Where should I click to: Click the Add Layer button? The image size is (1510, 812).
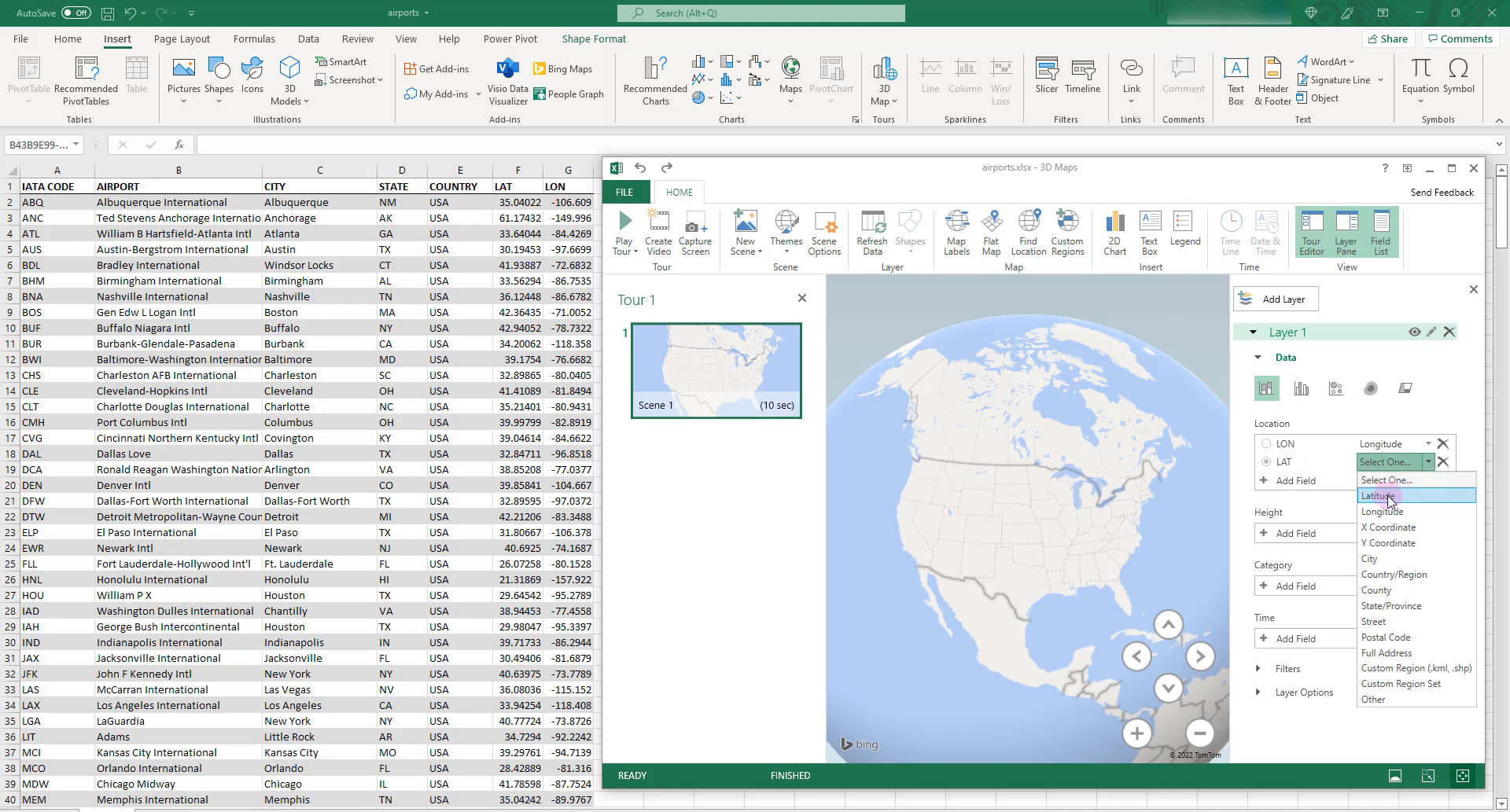click(x=1276, y=299)
